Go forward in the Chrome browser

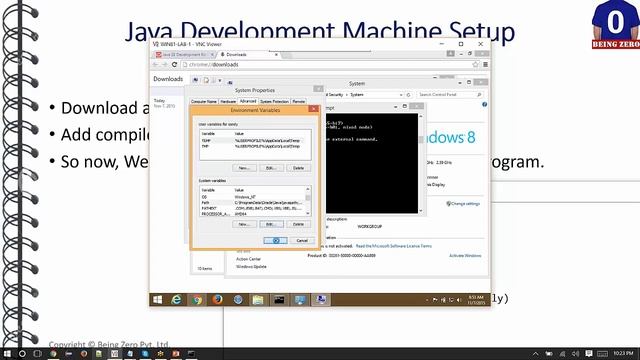pos(164,64)
